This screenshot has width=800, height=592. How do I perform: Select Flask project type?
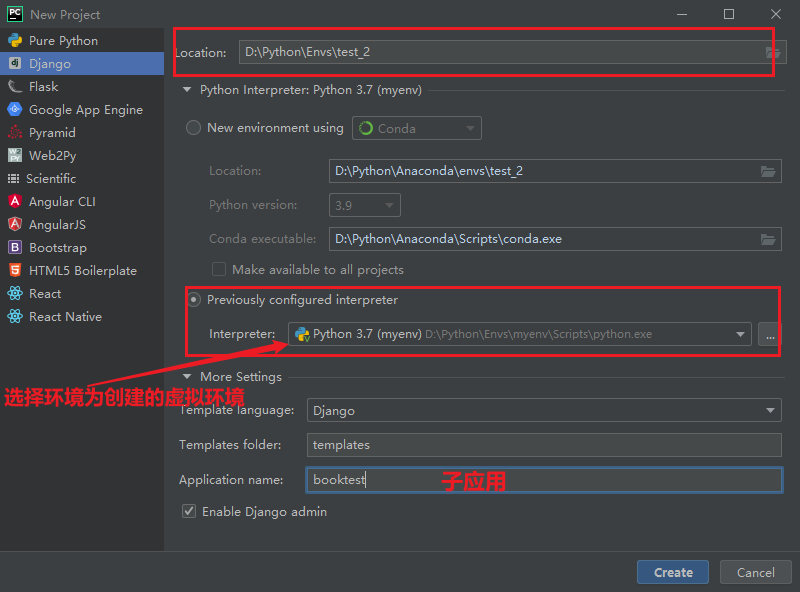click(x=82, y=86)
